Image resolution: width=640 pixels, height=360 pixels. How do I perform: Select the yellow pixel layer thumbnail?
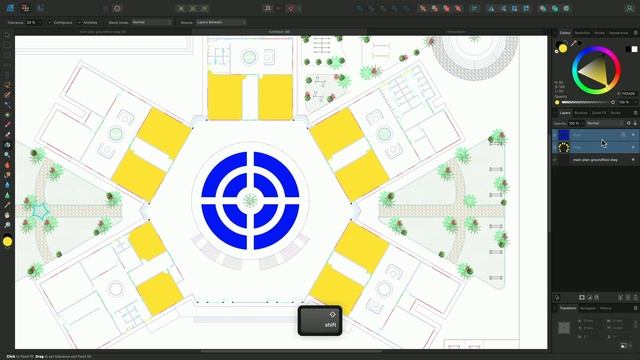564,147
